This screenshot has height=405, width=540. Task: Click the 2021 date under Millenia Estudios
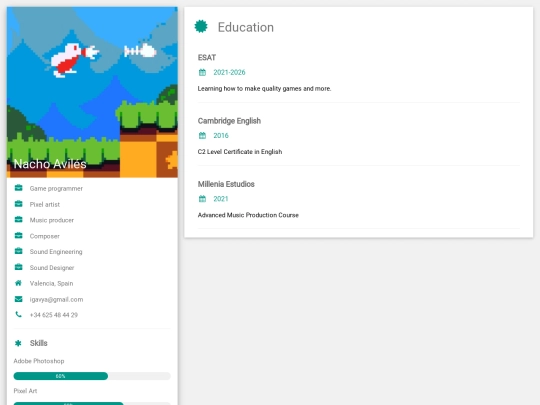coord(221,199)
